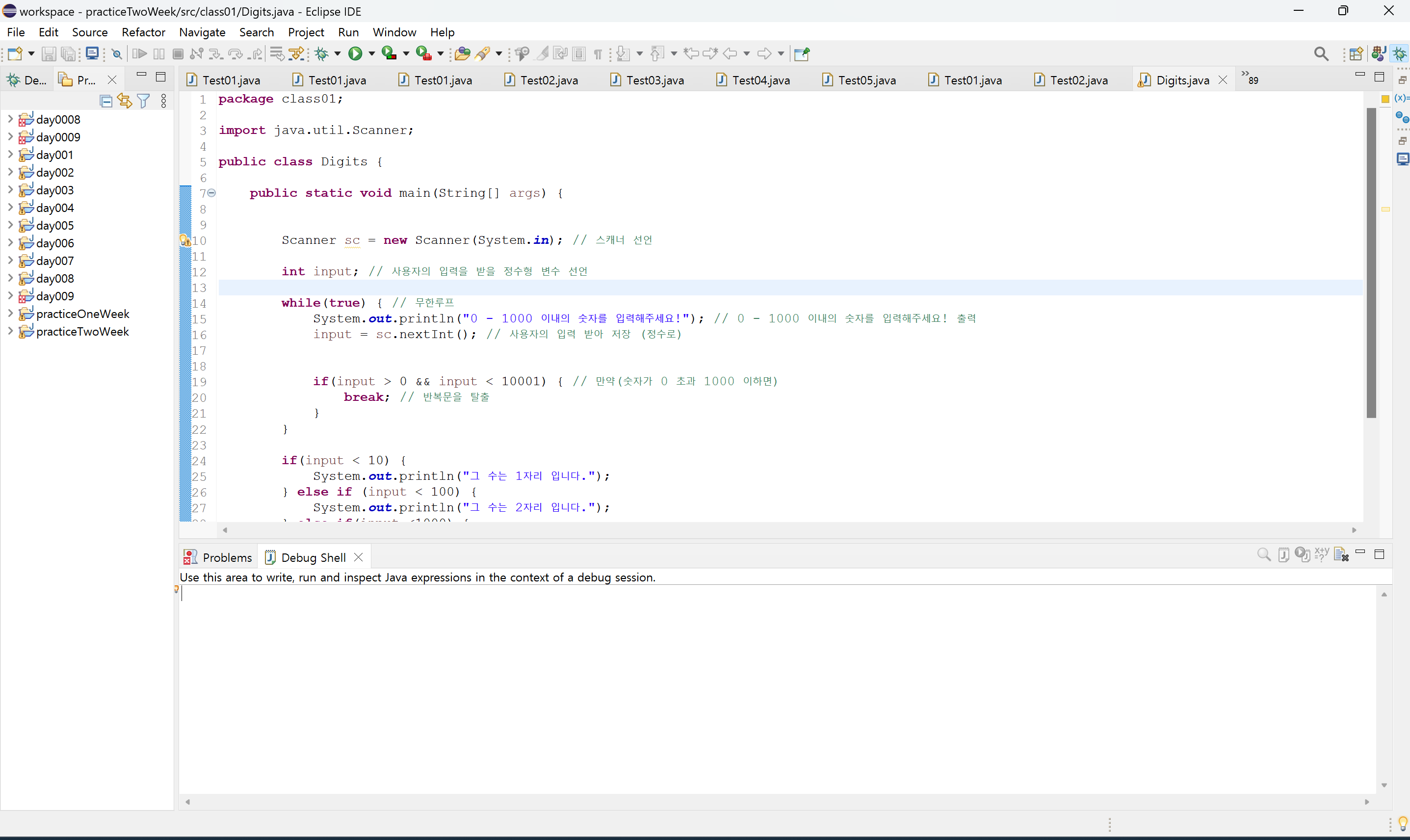1410x840 pixels.
Task: Open the New wizard icon
Action: [15, 54]
